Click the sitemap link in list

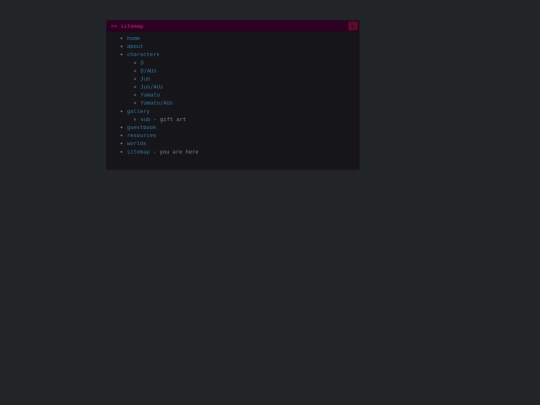(x=138, y=152)
